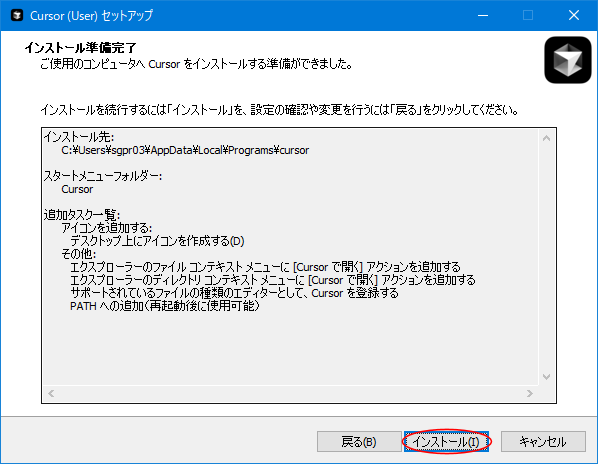Close the Cursor setup window
Viewport: 598px width, 464px height.
(x=574, y=16)
